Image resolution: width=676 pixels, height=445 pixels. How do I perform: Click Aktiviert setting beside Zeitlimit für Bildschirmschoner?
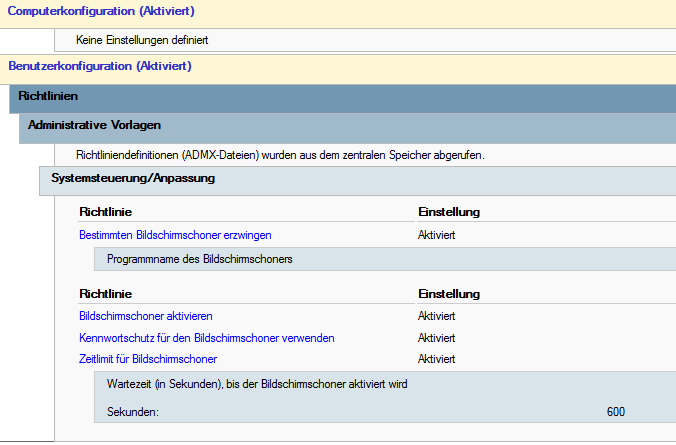[x=437, y=359]
